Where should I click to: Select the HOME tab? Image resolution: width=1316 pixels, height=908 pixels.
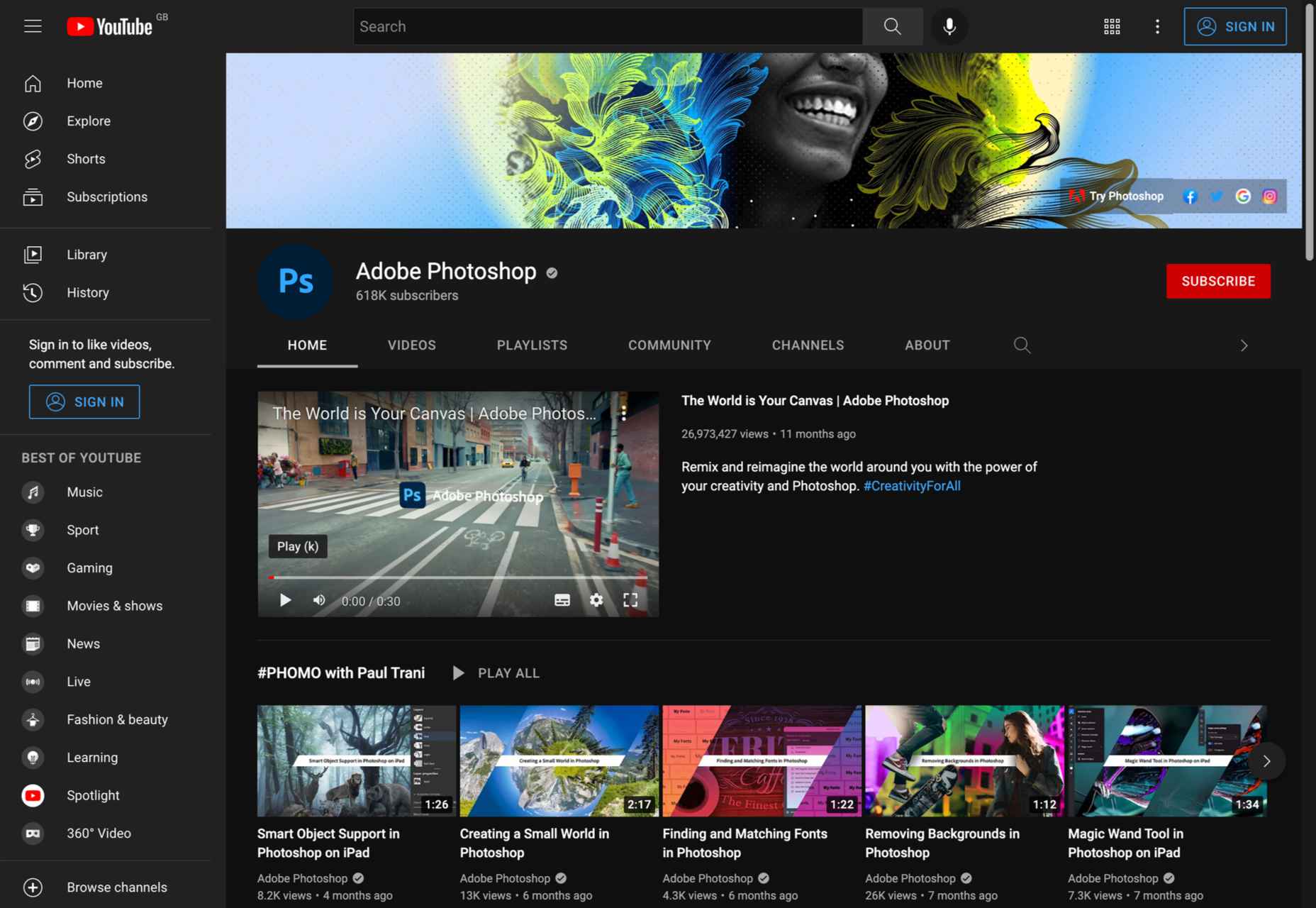tap(307, 345)
